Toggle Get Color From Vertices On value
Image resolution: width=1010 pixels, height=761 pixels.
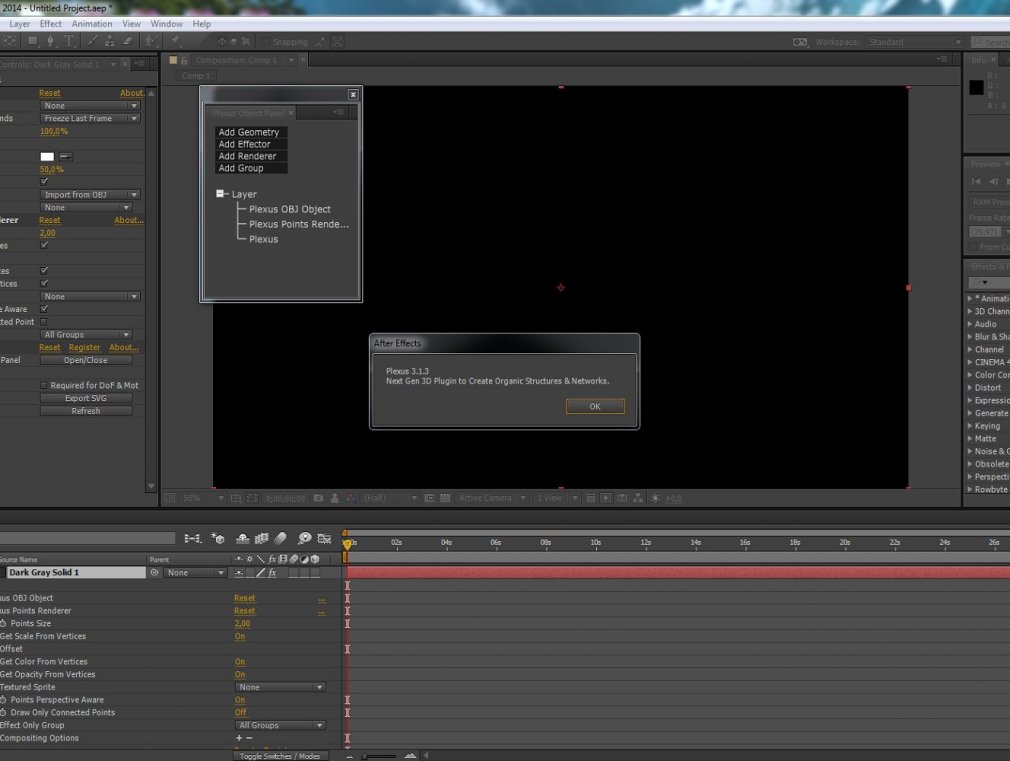click(240, 662)
